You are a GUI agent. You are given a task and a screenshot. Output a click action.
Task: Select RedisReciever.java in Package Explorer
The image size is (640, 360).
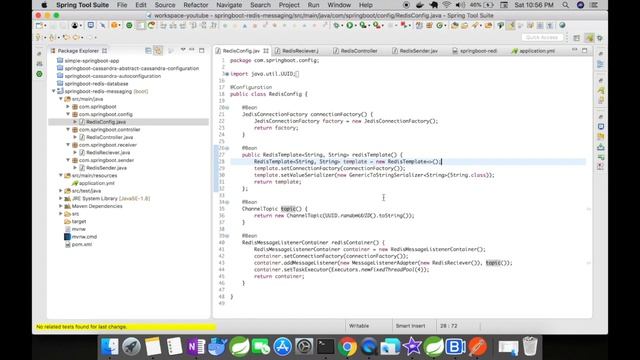coord(108,152)
